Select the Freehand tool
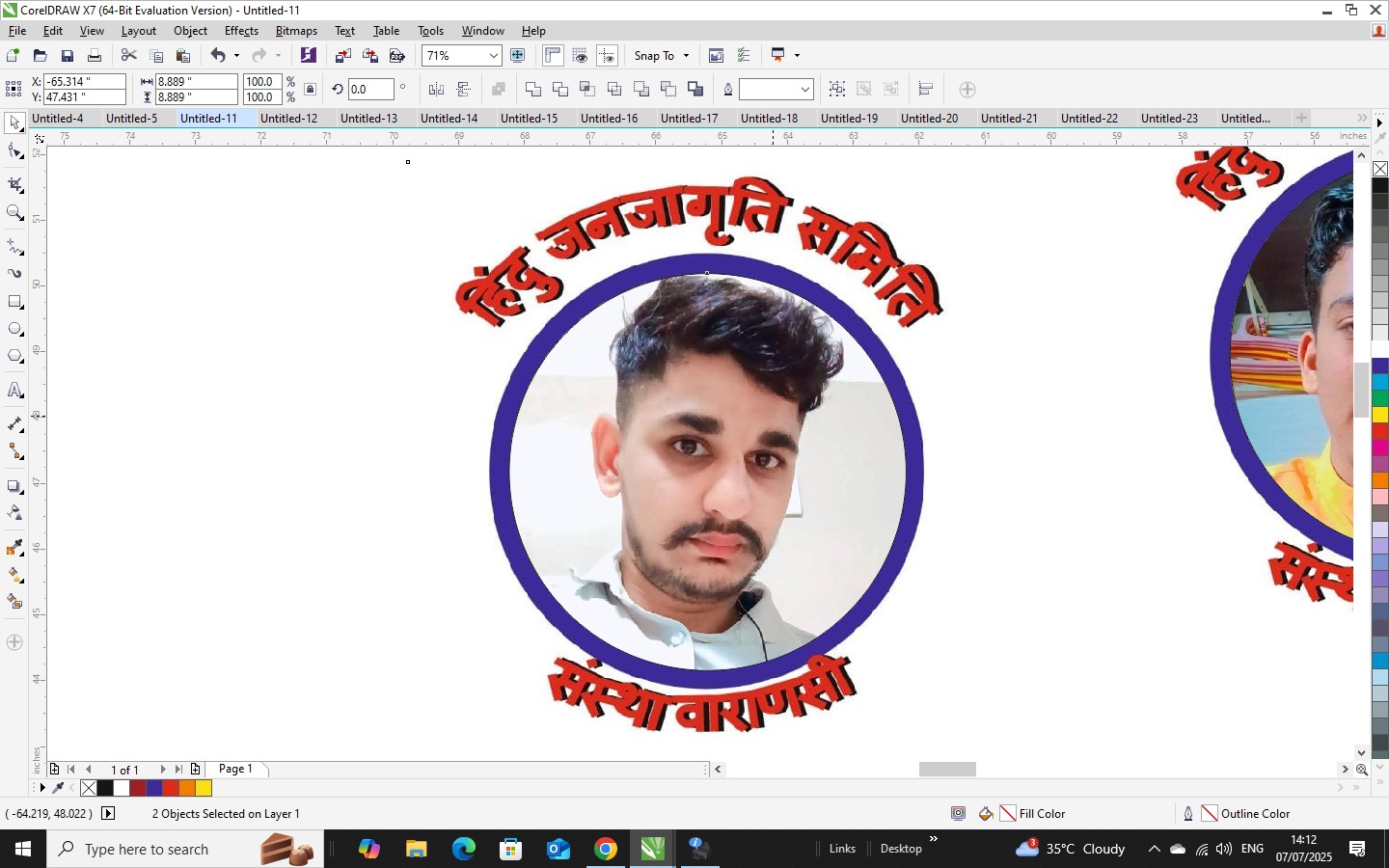The image size is (1389, 868). click(x=14, y=247)
